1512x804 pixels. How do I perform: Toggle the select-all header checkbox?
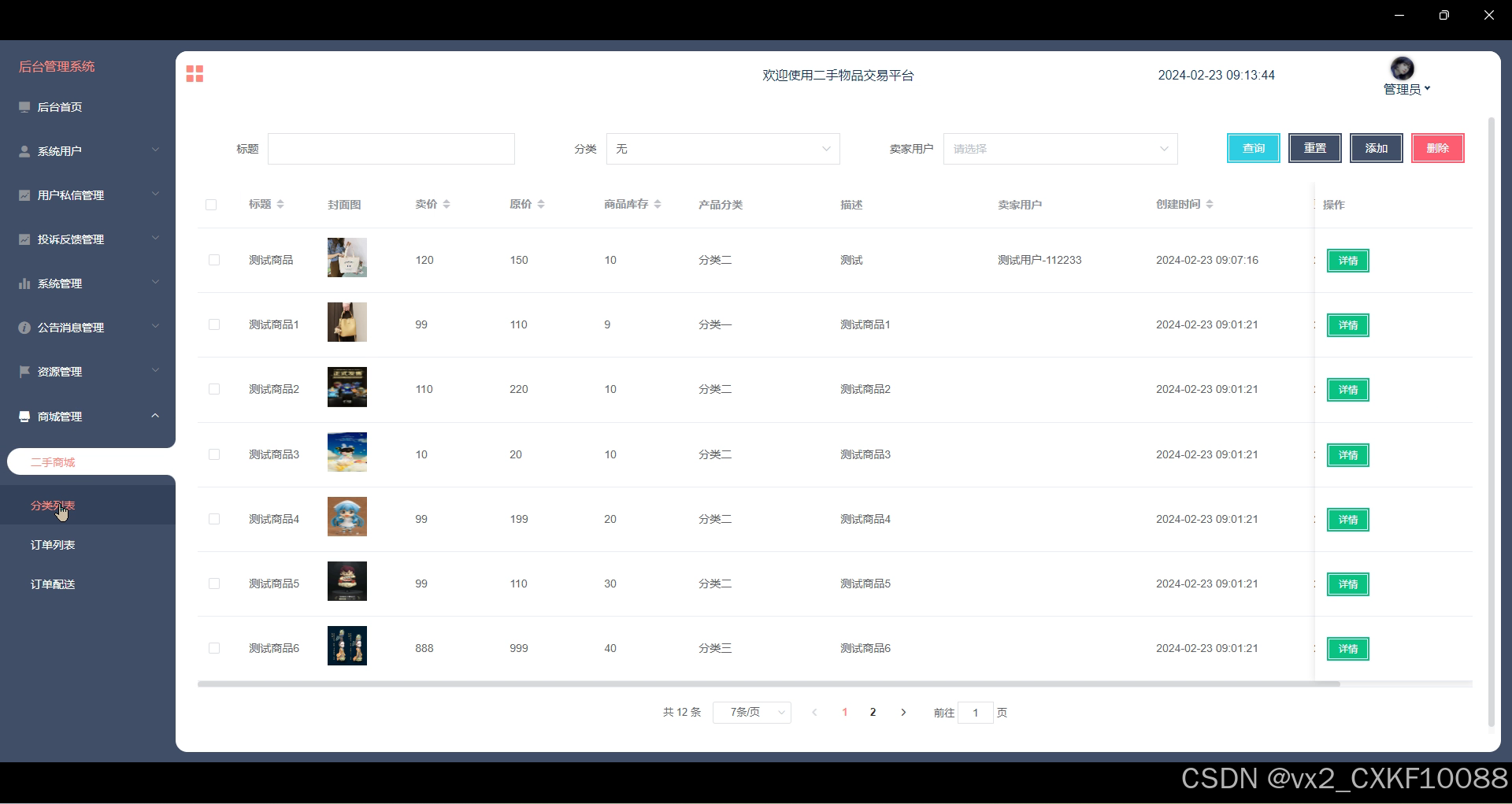pos(211,205)
